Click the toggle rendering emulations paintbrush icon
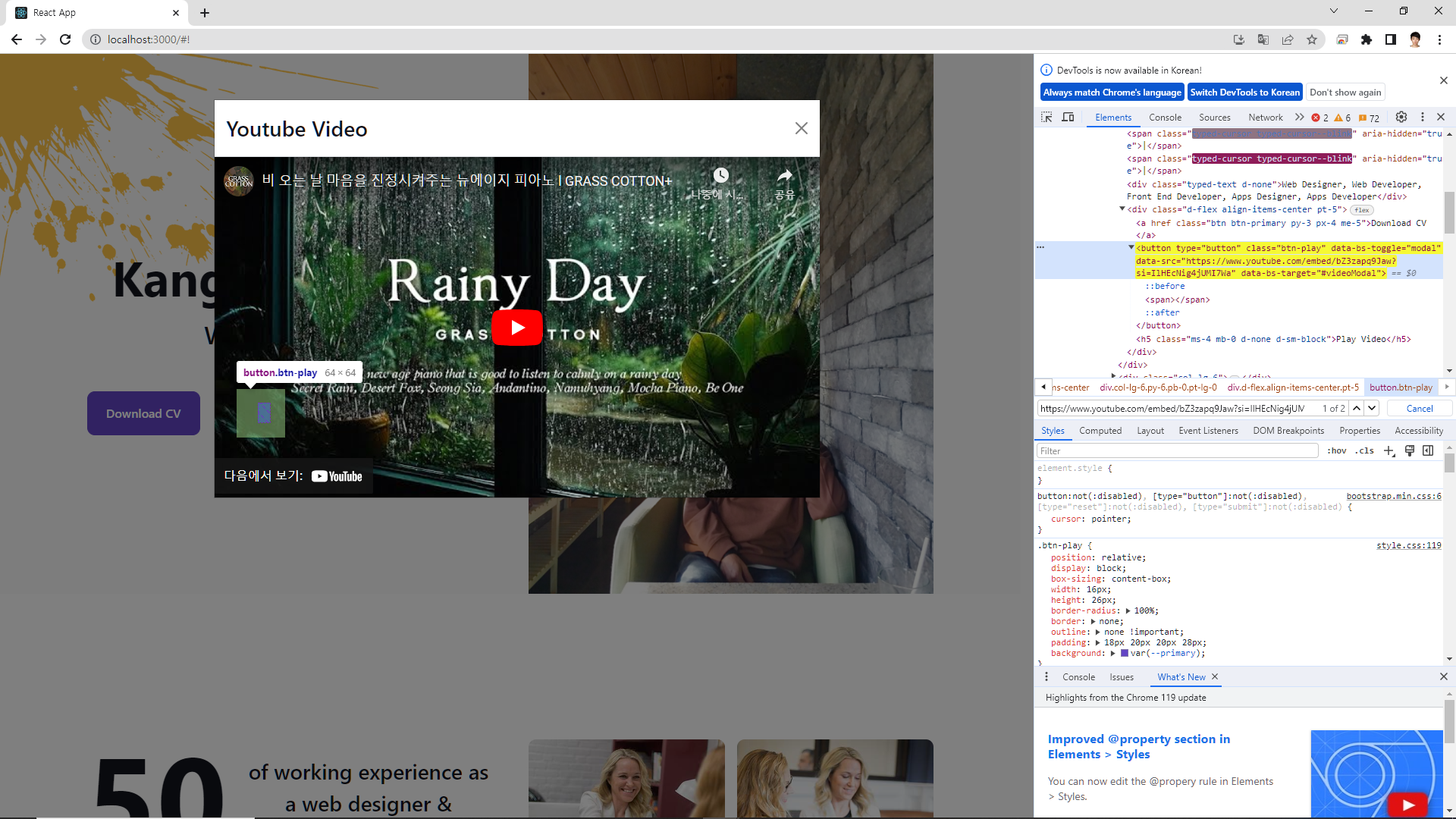The image size is (1456, 819). (x=1409, y=450)
